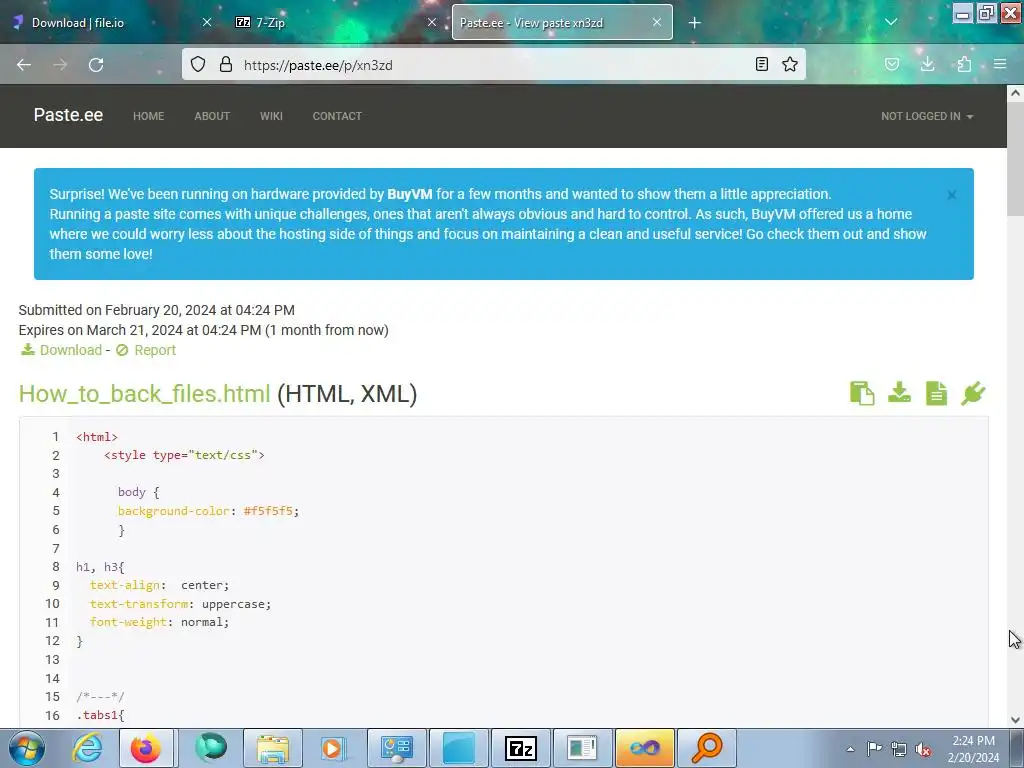Click the bold BuyVM link in banner
This screenshot has width=1024, height=768.
[x=409, y=194]
